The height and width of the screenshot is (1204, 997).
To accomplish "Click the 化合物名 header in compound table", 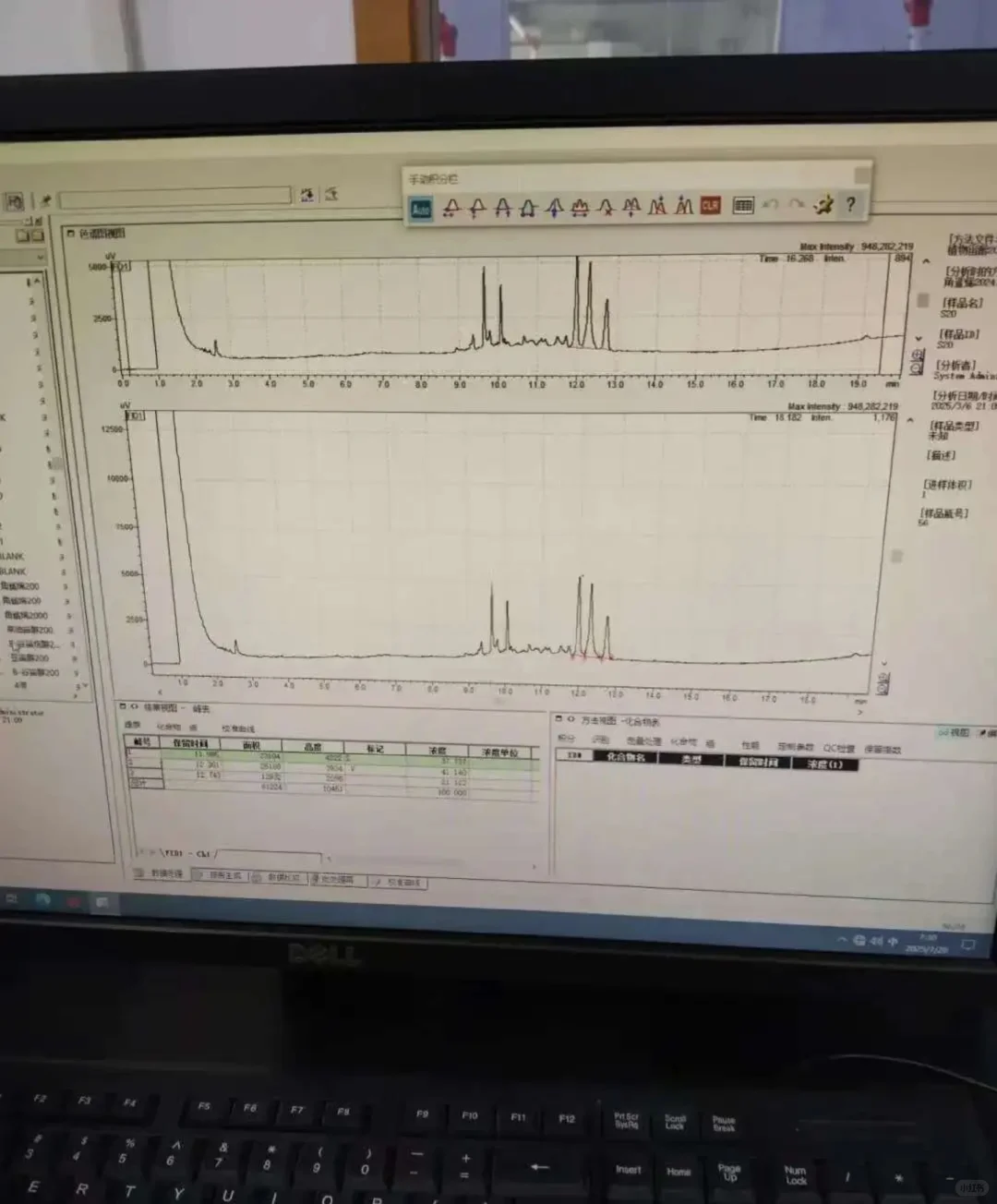I will [626, 757].
